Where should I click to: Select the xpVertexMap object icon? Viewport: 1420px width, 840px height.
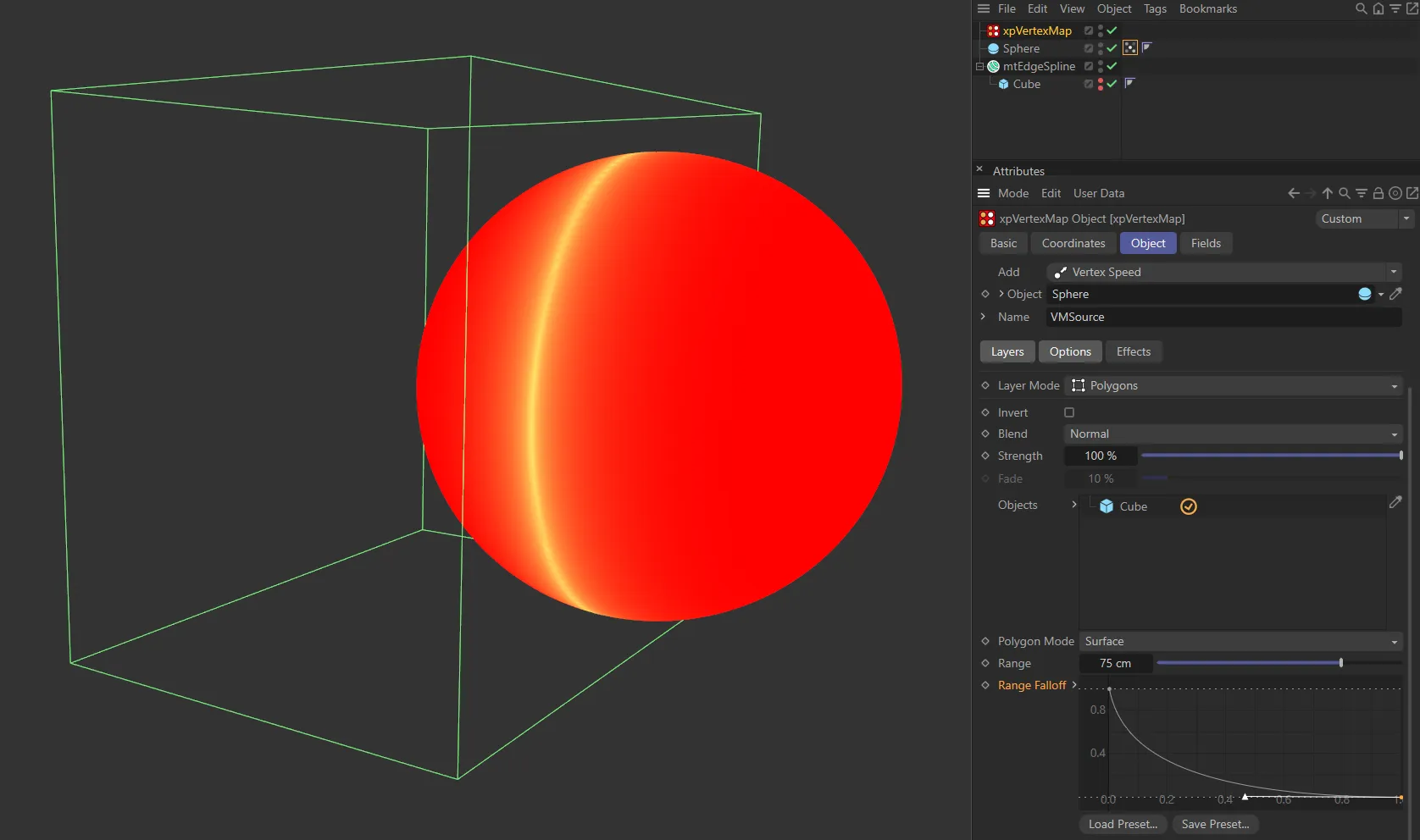(x=992, y=30)
